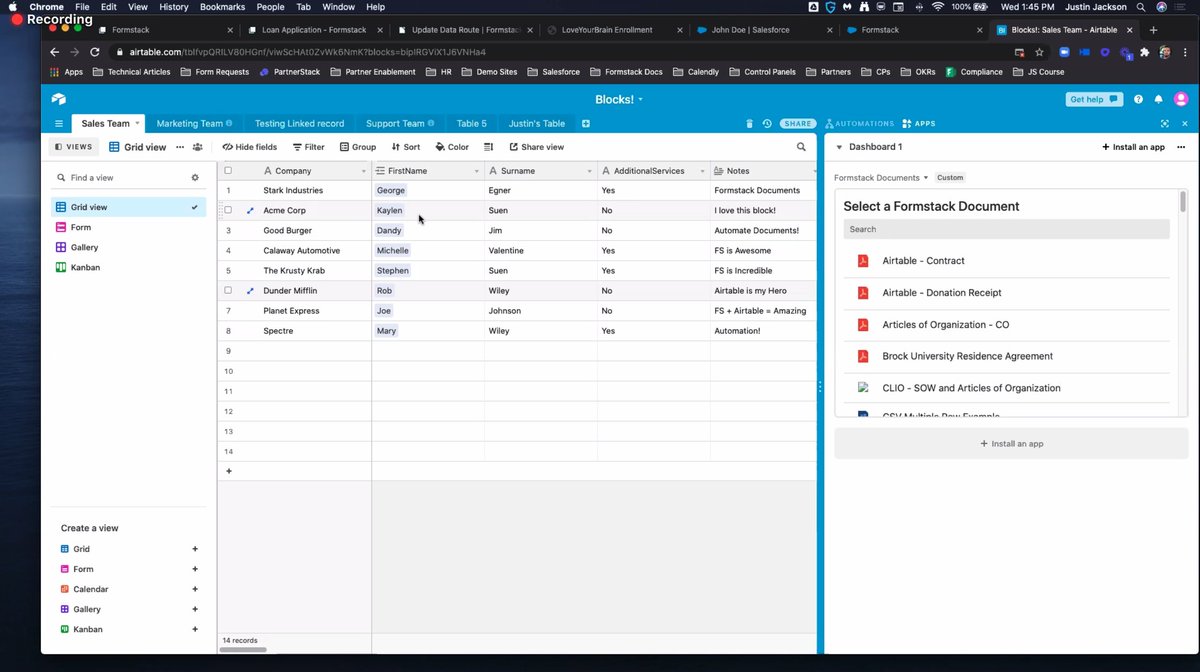Expand the Acme Corp record
Screen dimensions: 1200x672
tap(250, 211)
